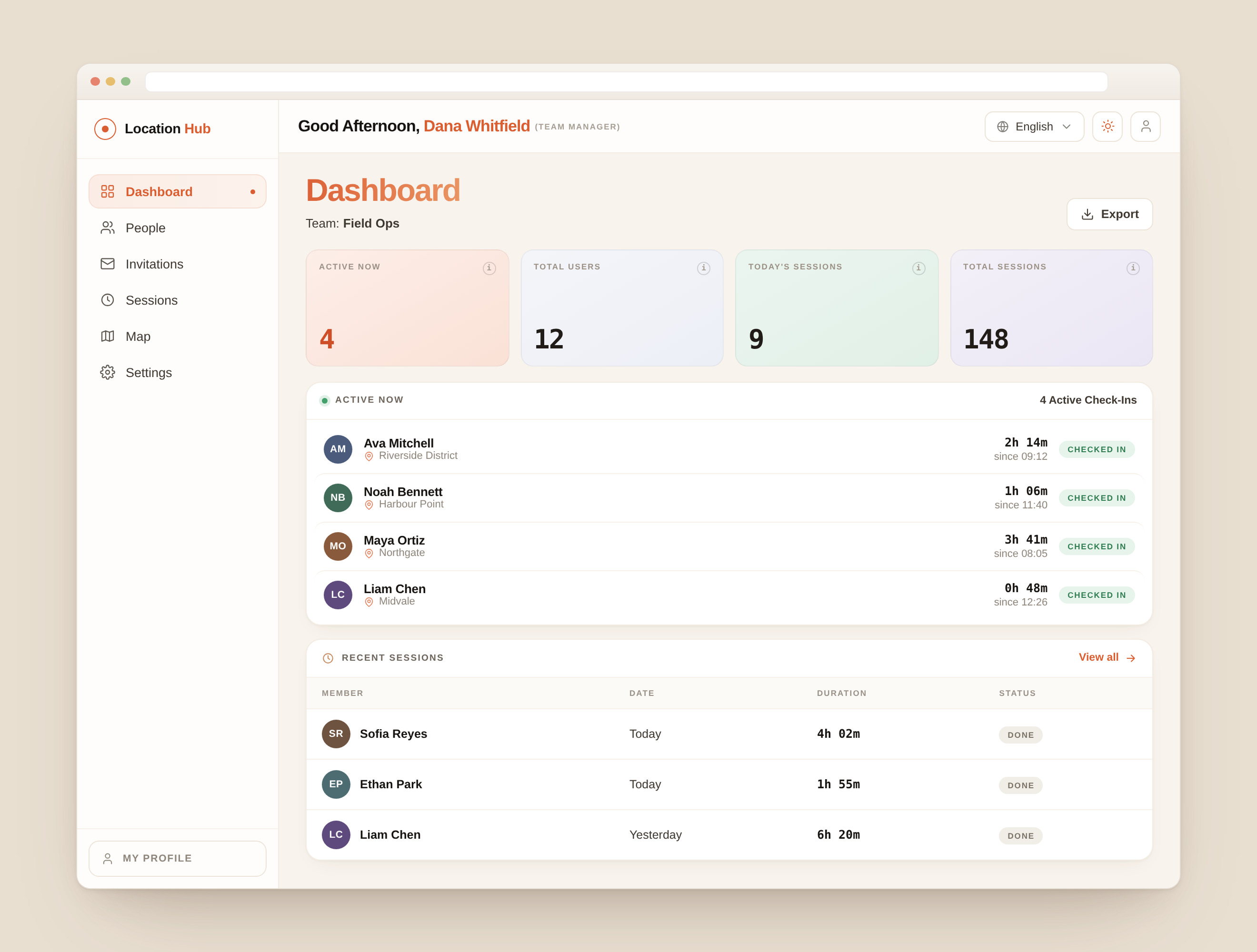Click Noah Bennett's Checked In badge
Image resolution: width=1257 pixels, height=952 pixels.
click(x=1096, y=497)
